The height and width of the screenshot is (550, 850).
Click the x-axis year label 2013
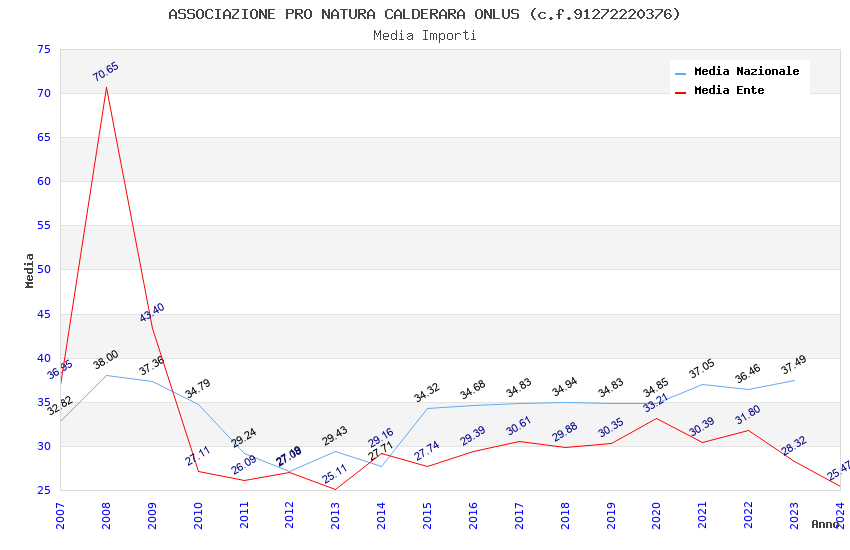click(x=336, y=515)
